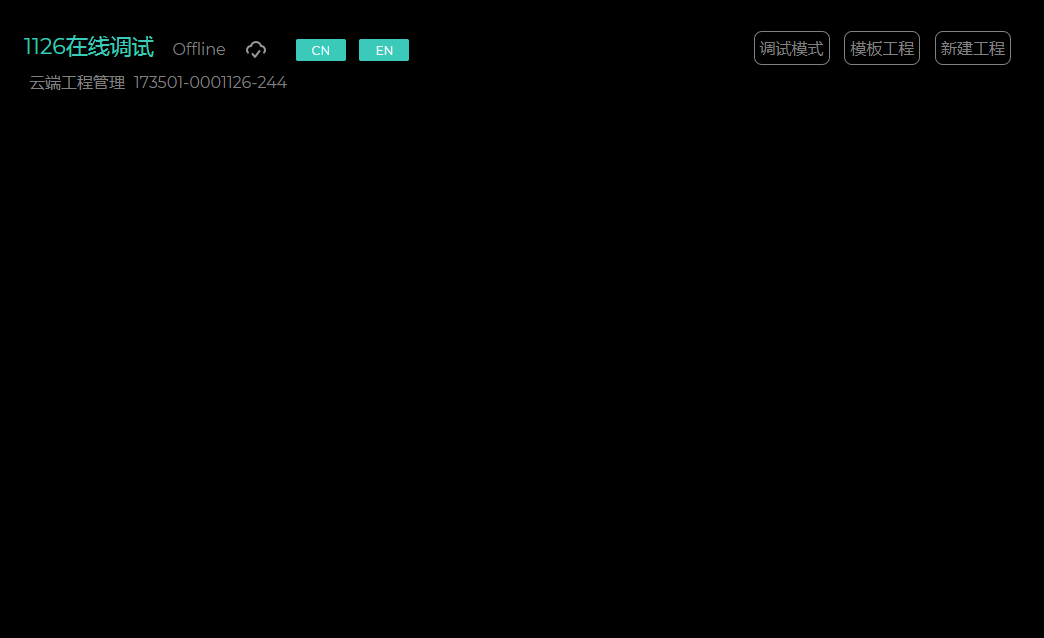The image size is (1044, 638).
Task: Click the cloud sync status icon
Action: click(256, 49)
